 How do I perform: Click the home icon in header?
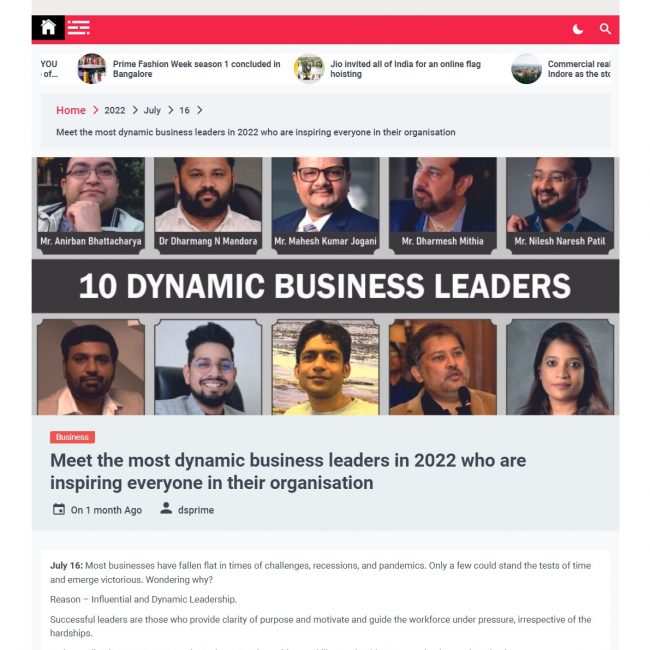(48, 27)
